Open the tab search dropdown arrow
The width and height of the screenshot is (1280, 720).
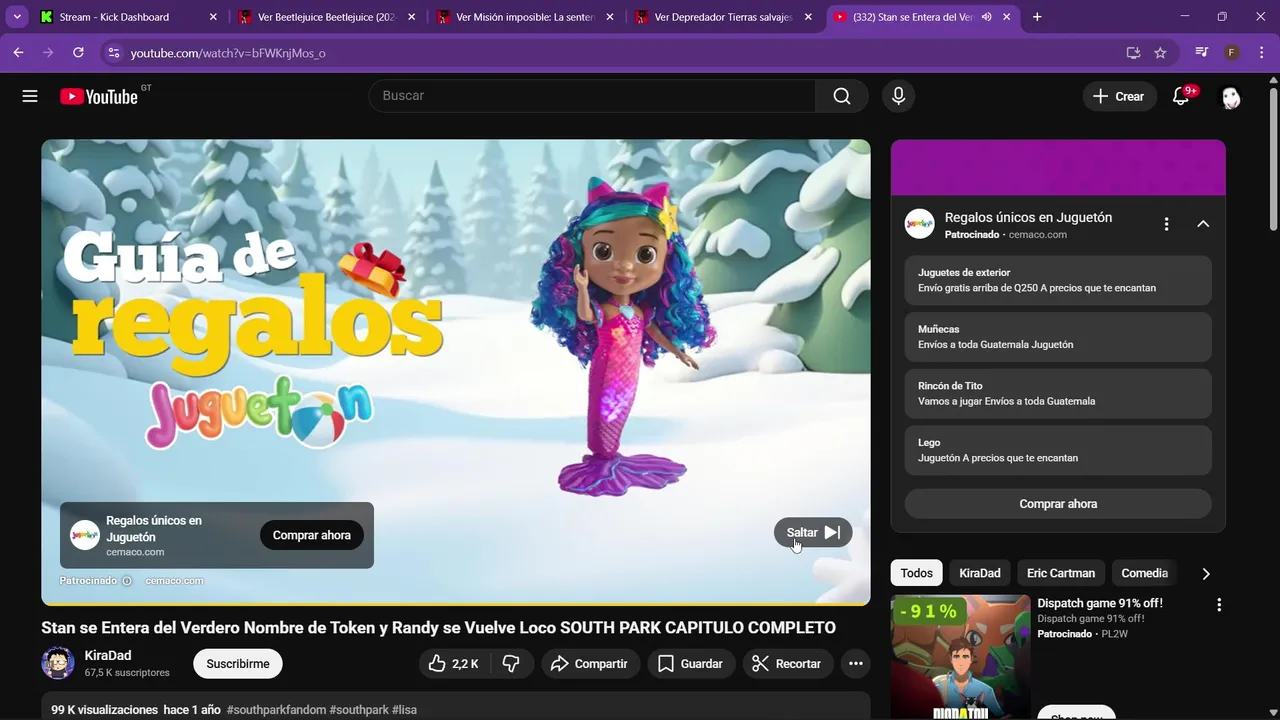click(17, 17)
